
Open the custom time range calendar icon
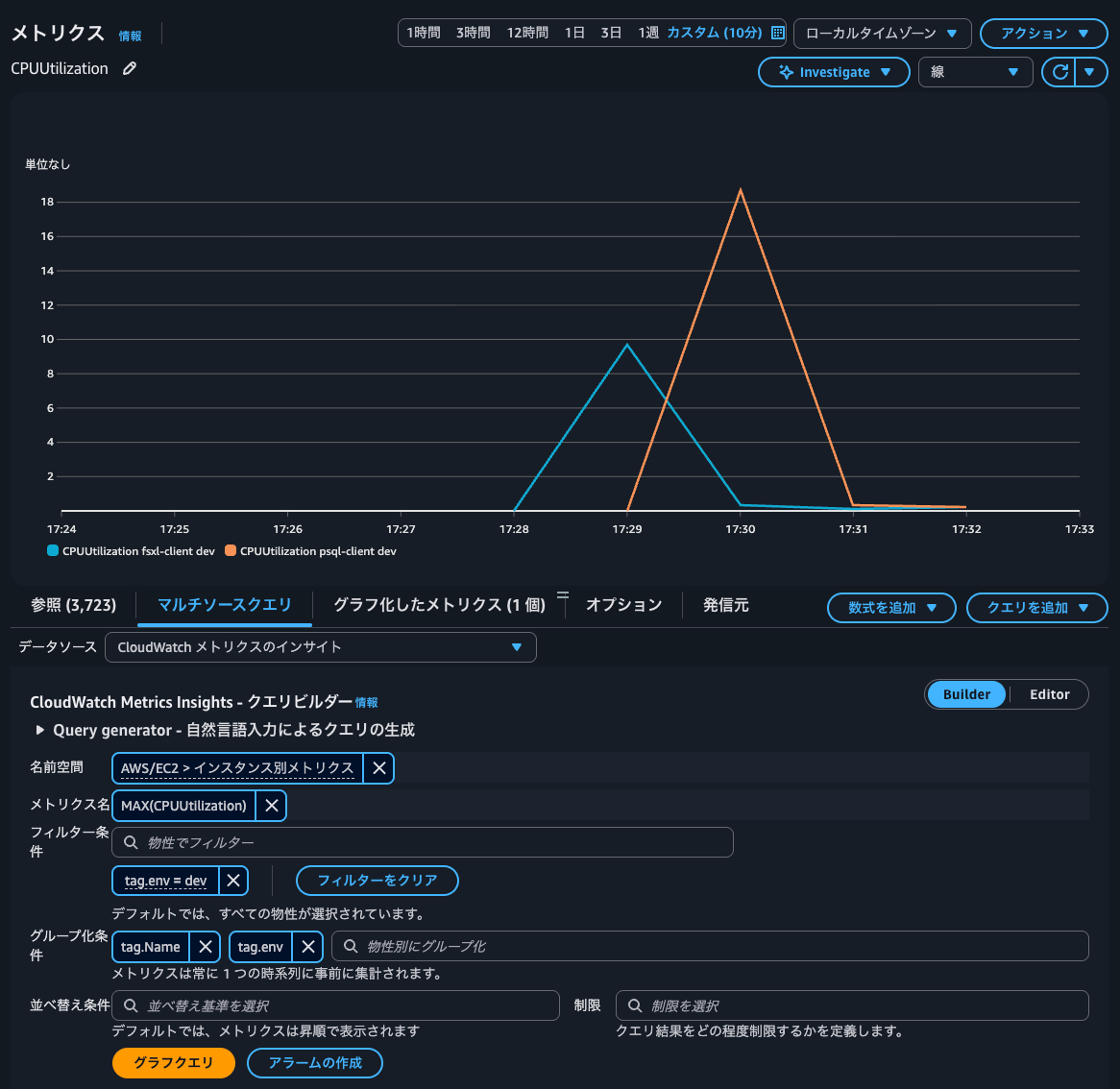(778, 33)
